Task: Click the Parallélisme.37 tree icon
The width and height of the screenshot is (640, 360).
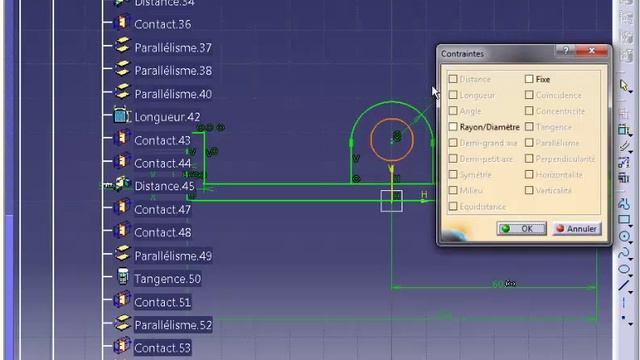Action: click(122, 46)
